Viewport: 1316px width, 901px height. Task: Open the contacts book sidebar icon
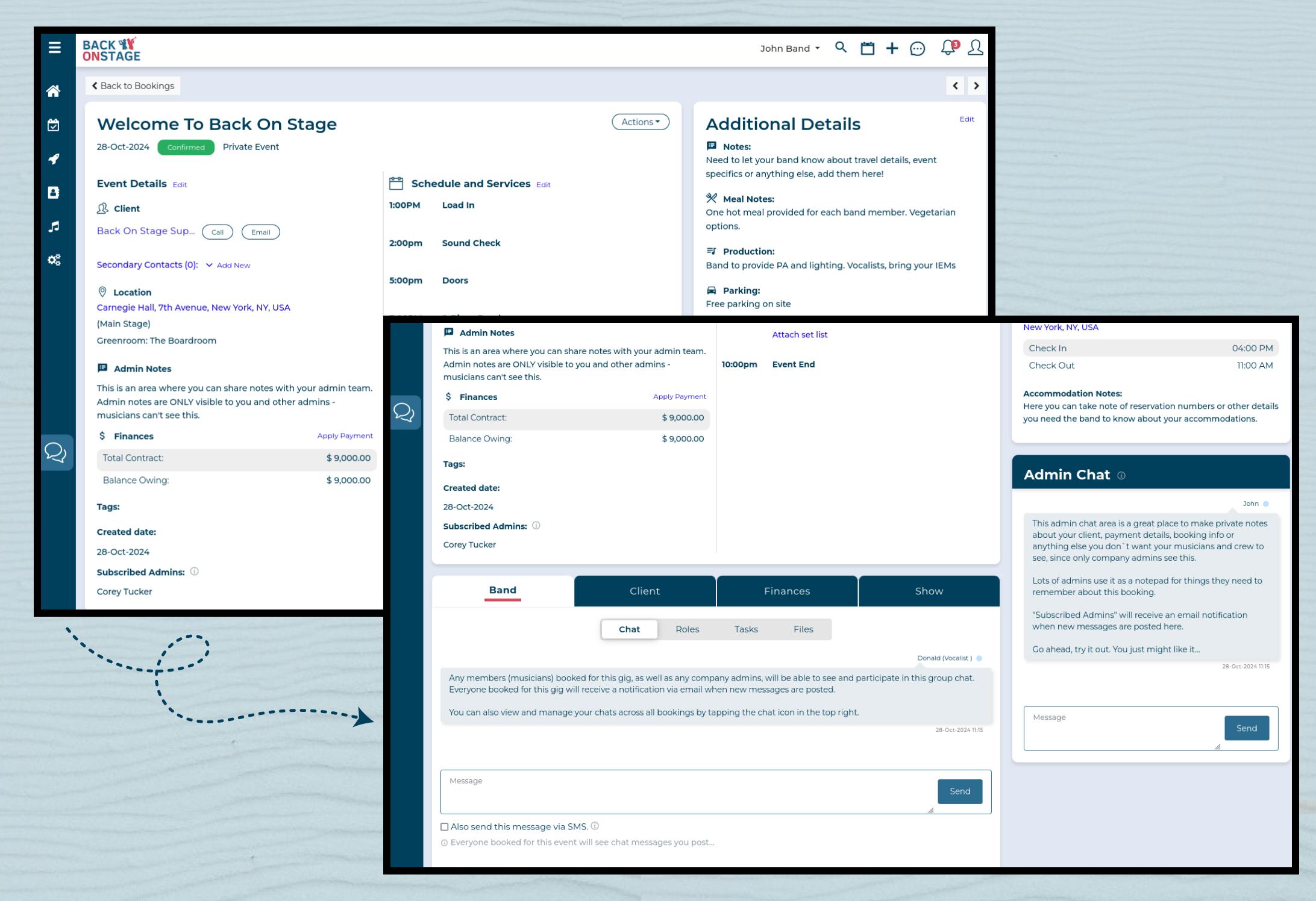tap(54, 193)
